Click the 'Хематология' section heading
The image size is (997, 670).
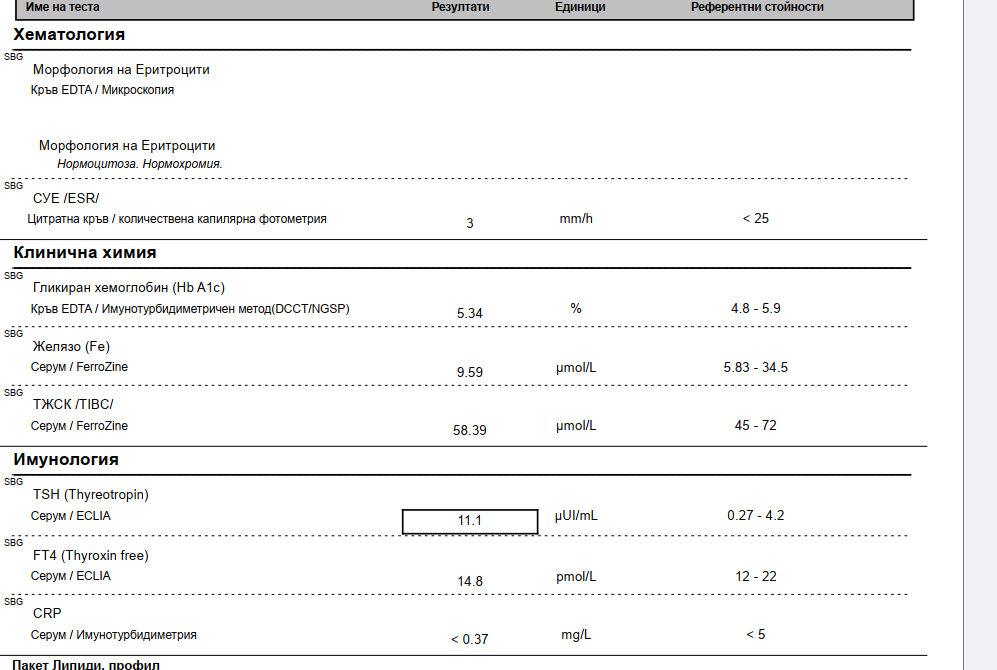(69, 35)
